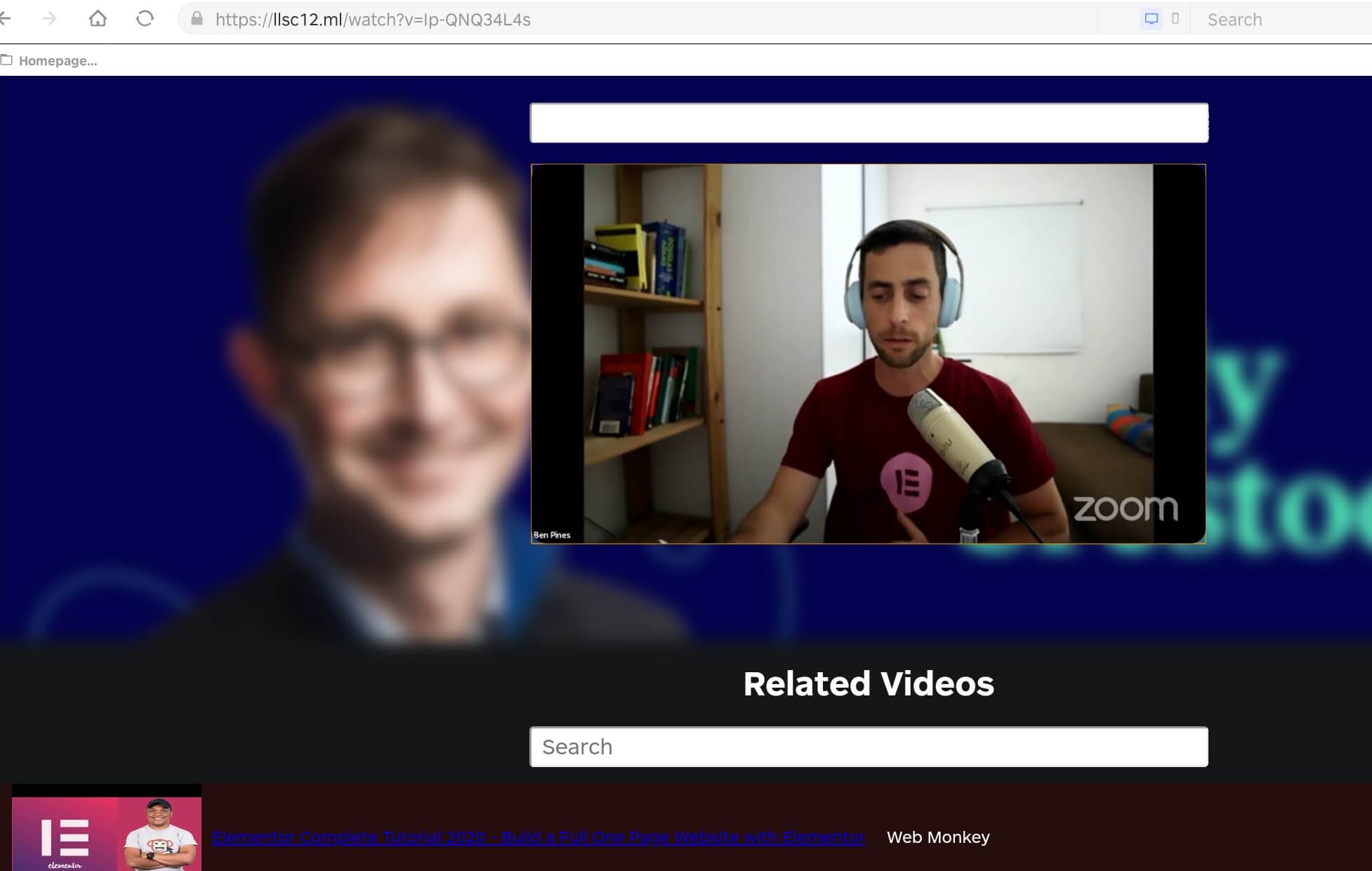Image resolution: width=1372 pixels, height=871 pixels.
Task: Click the Ben Pines name label
Action: pyautogui.click(x=552, y=535)
